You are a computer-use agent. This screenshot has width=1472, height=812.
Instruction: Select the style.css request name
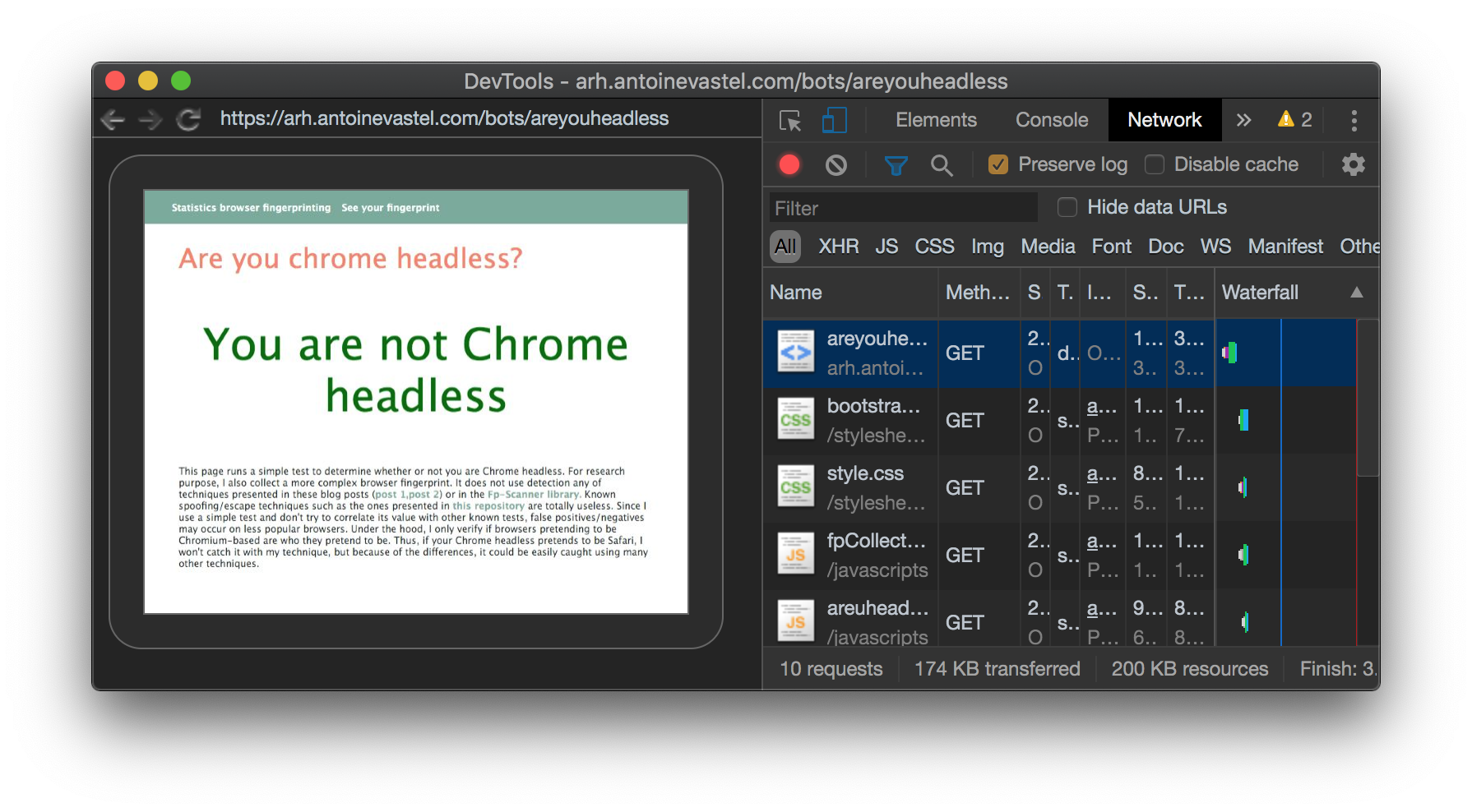865,473
